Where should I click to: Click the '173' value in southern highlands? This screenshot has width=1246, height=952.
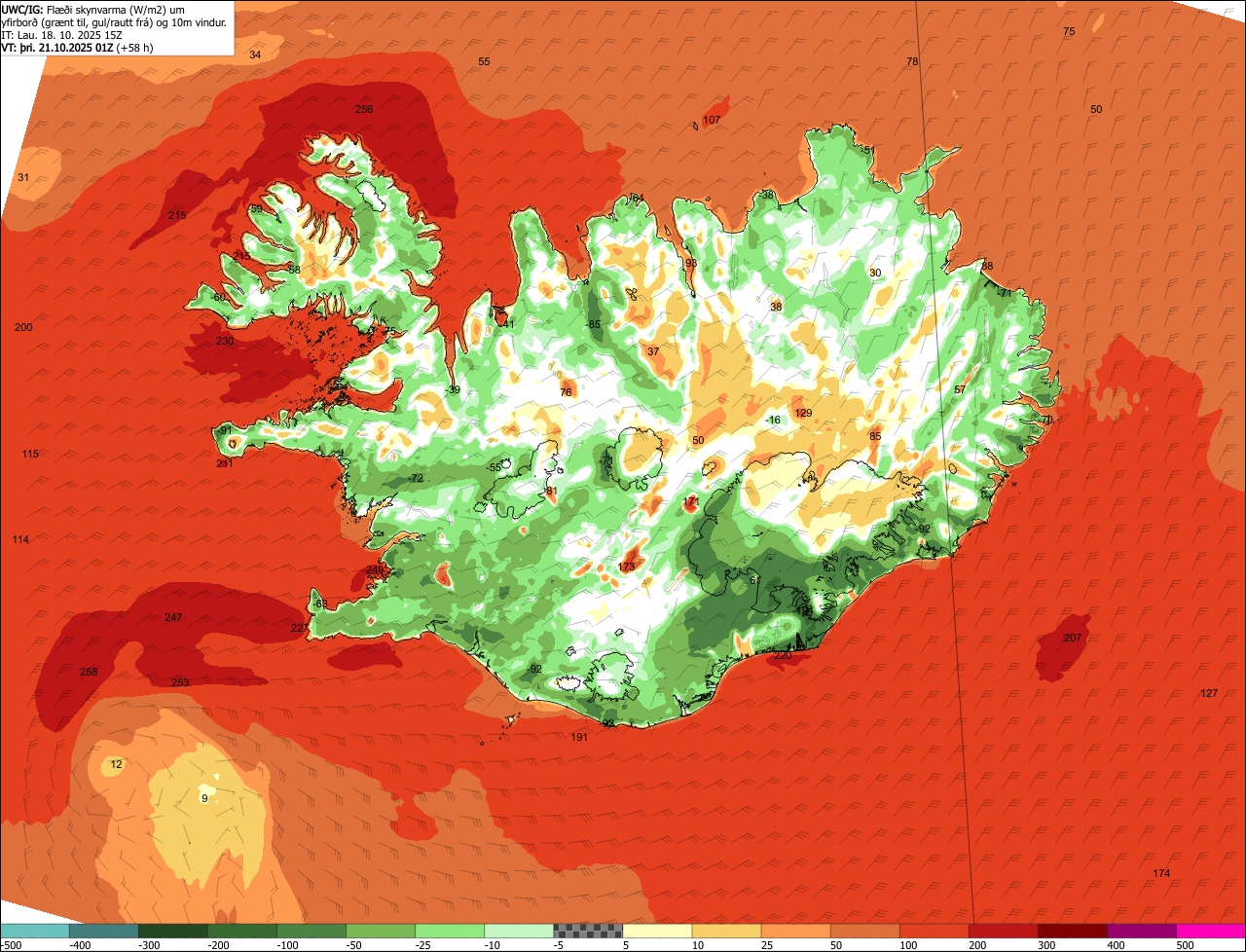(x=626, y=567)
